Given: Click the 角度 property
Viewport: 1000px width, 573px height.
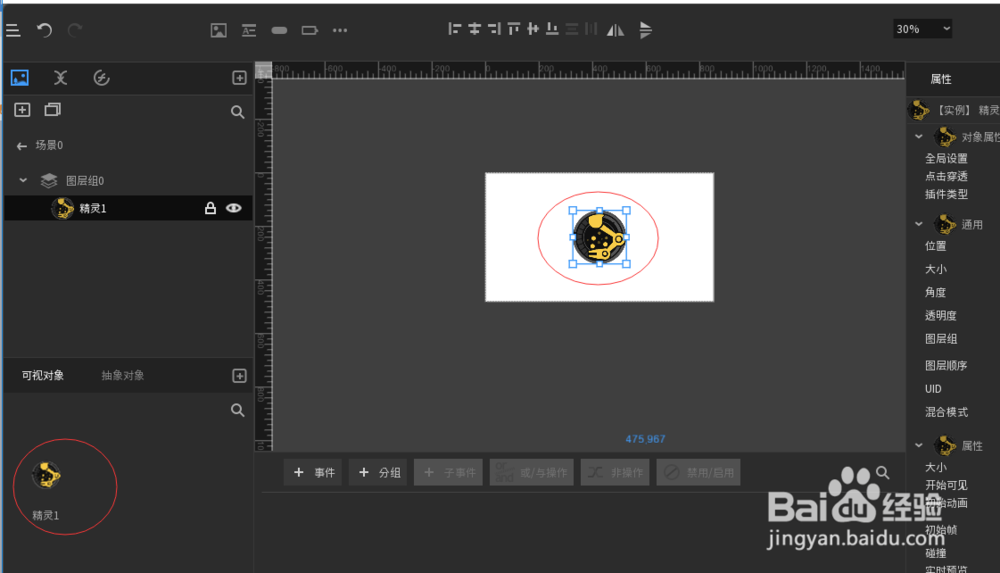Looking at the screenshot, I should tap(936, 292).
